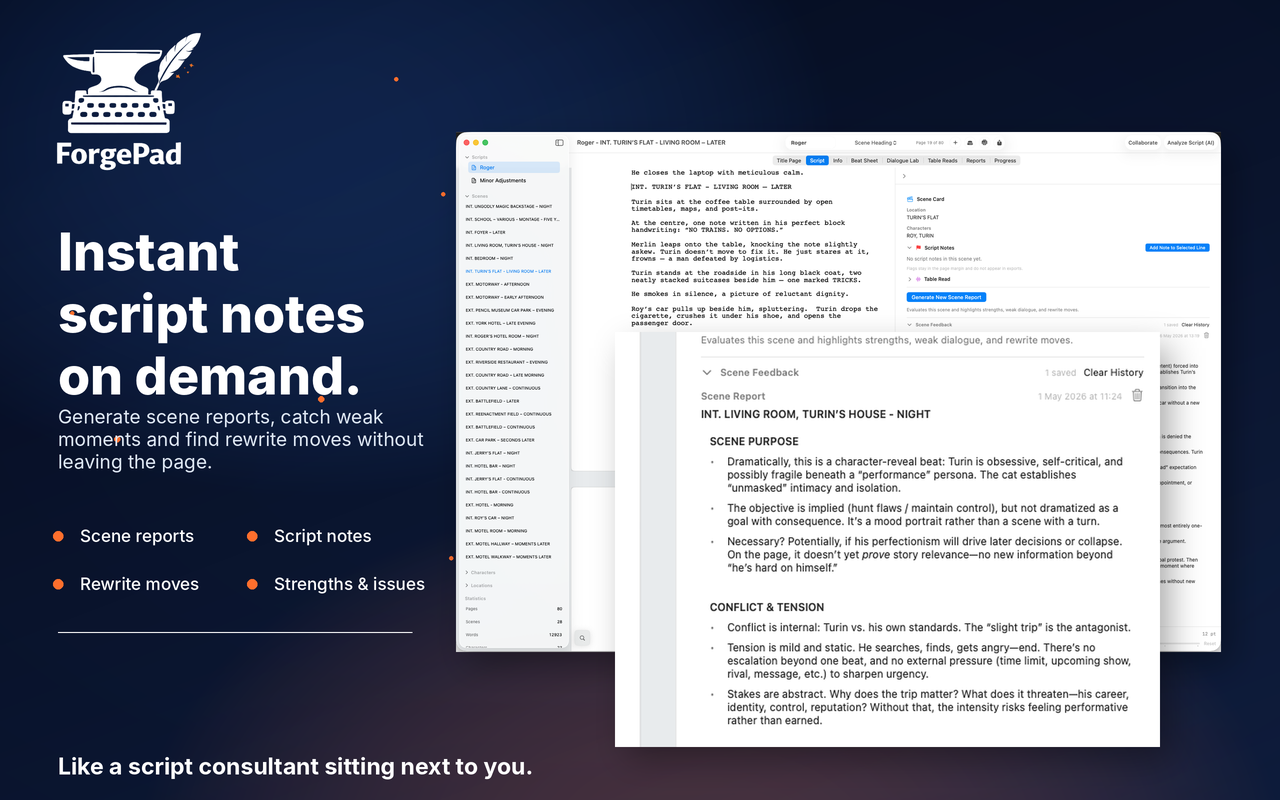
Task: Click the round globe icon in toolbar
Action: 985,143
